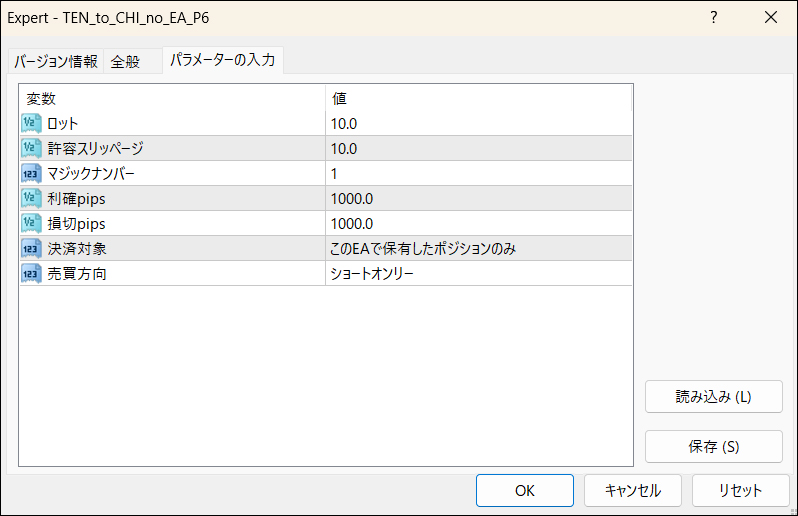Open the 売買方向 ショートオンリー dropdown

tap(478, 274)
